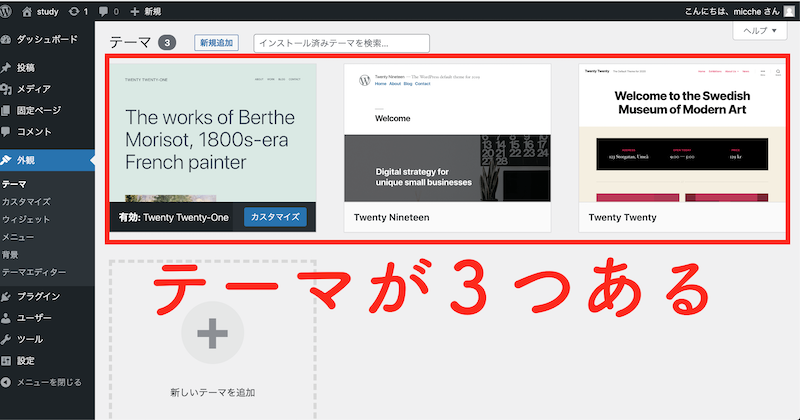Click the 新規追加 button

[216, 43]
